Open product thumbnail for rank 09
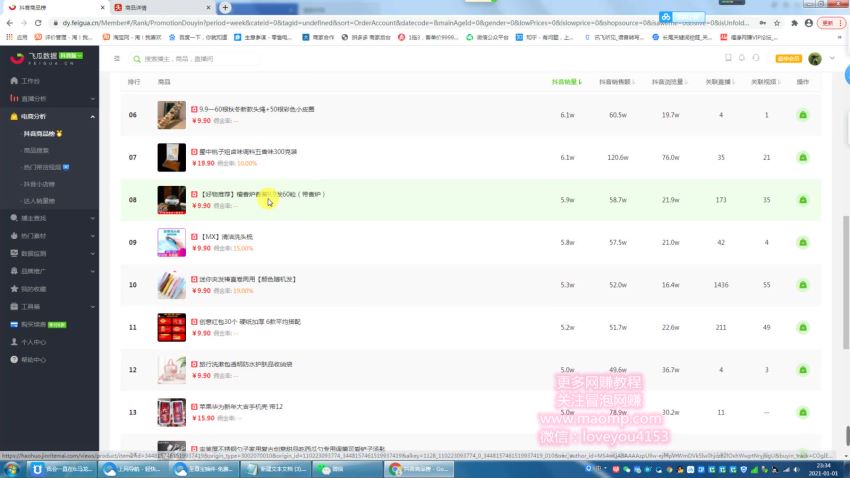 [171, 242]
